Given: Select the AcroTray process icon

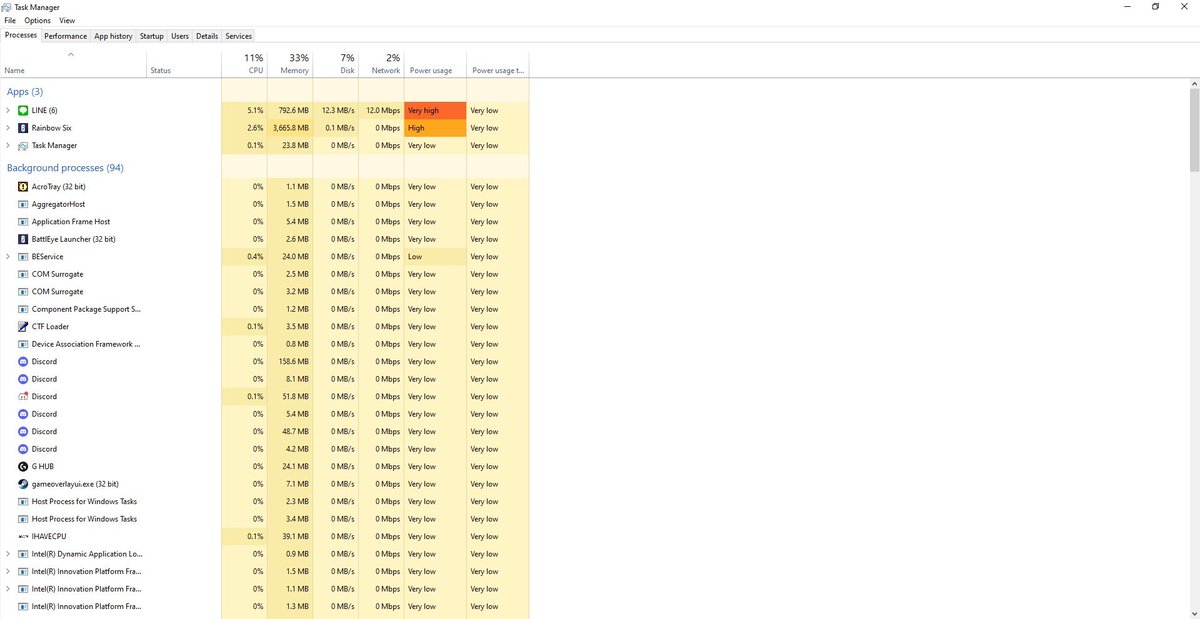Looking at the screenshot, I should (x=23, y=187).
